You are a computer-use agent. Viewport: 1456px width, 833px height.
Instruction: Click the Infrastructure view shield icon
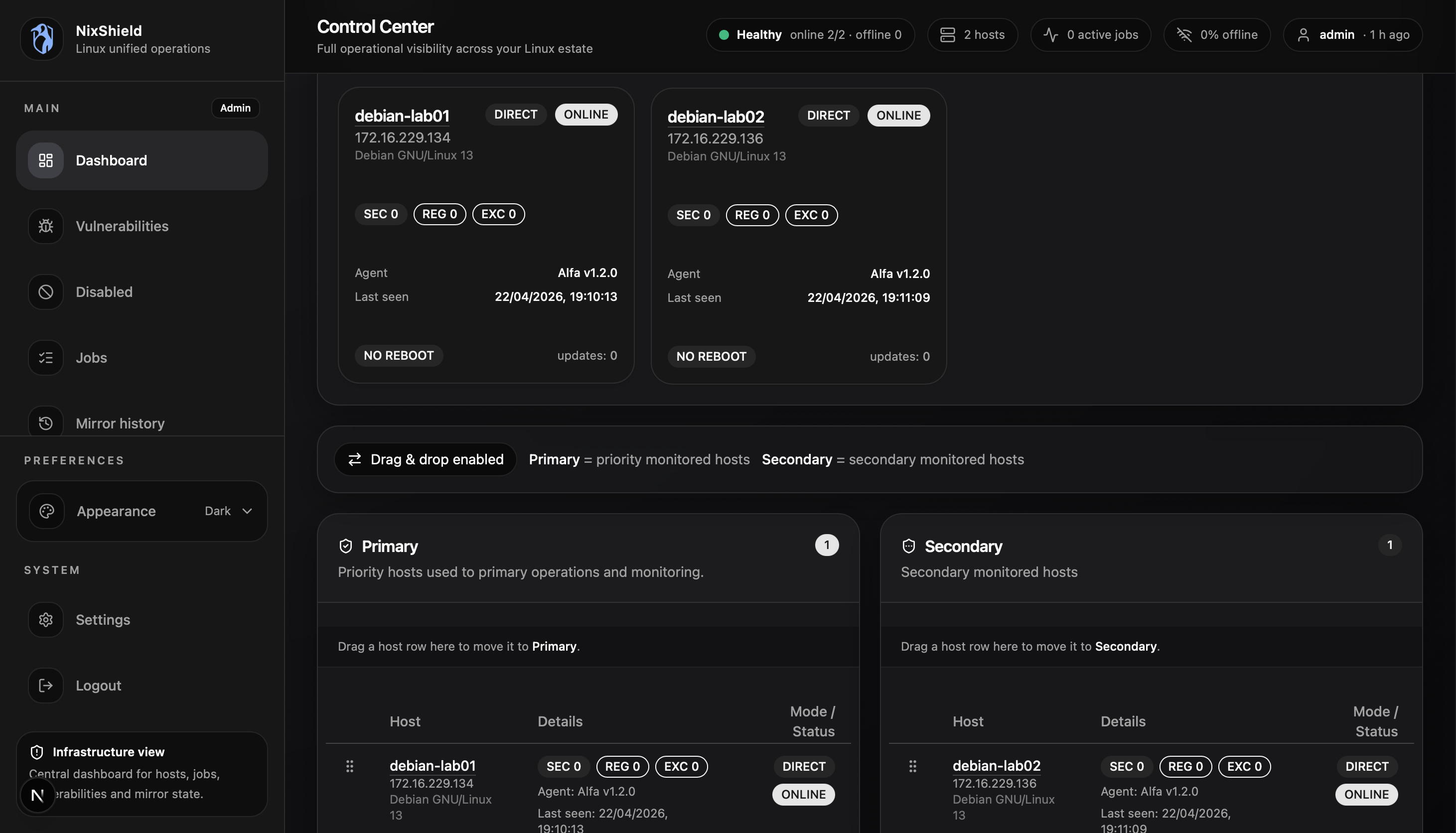(36, 752)
